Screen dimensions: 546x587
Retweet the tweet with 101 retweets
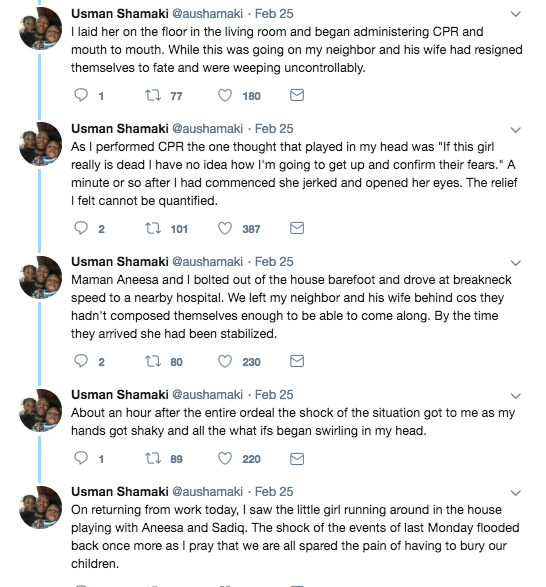click(153, 228)
